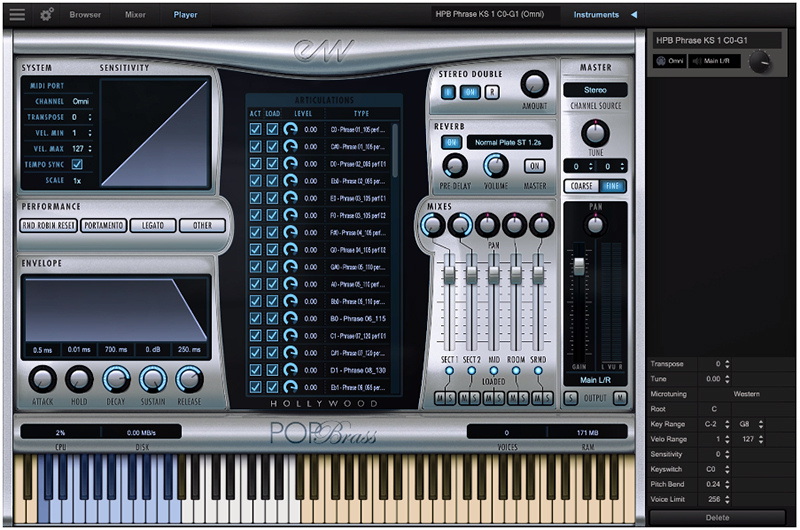This screenshot has height=530, width=800.
Task: Turn the Srnd mix pan knob
Action: (541, 225)
